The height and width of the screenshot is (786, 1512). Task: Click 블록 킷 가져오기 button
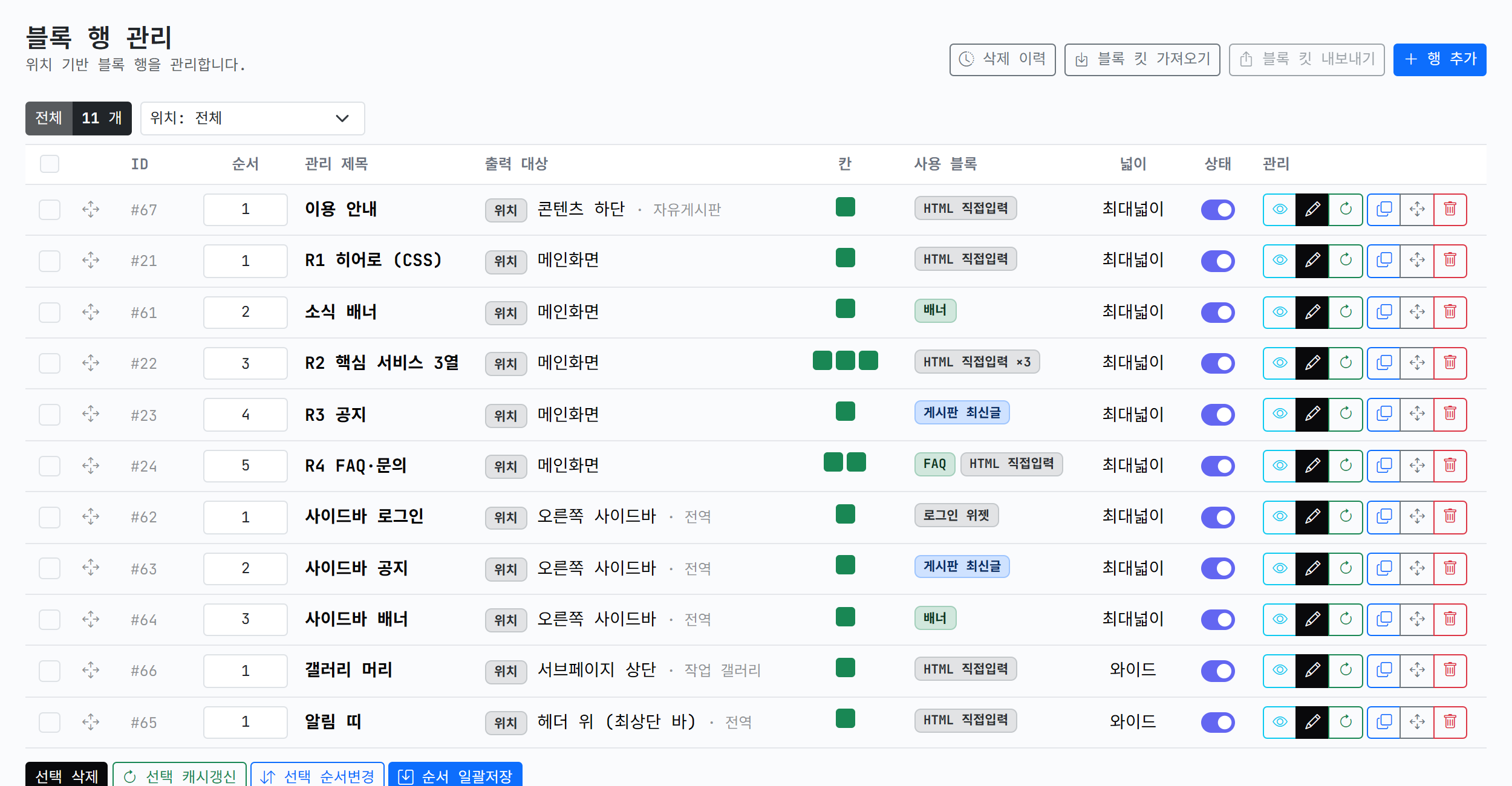1142,59
